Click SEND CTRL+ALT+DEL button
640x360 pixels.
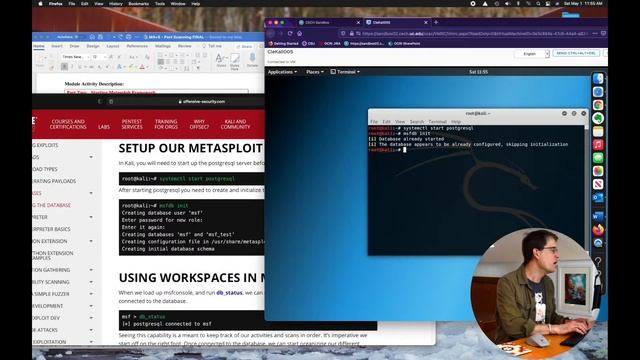coord(576,53)
